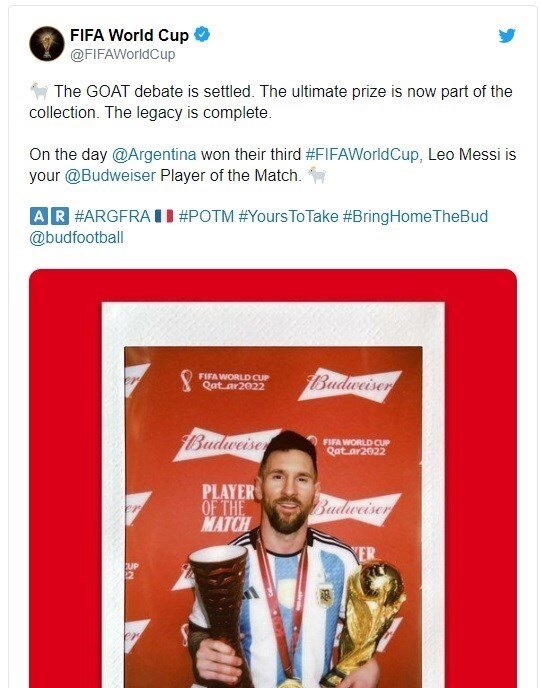Click the goat emoji before 'The GOAT debate'
Image resolution: width=541 pixels, height=688 pixels.
click(x=39, y=91)
